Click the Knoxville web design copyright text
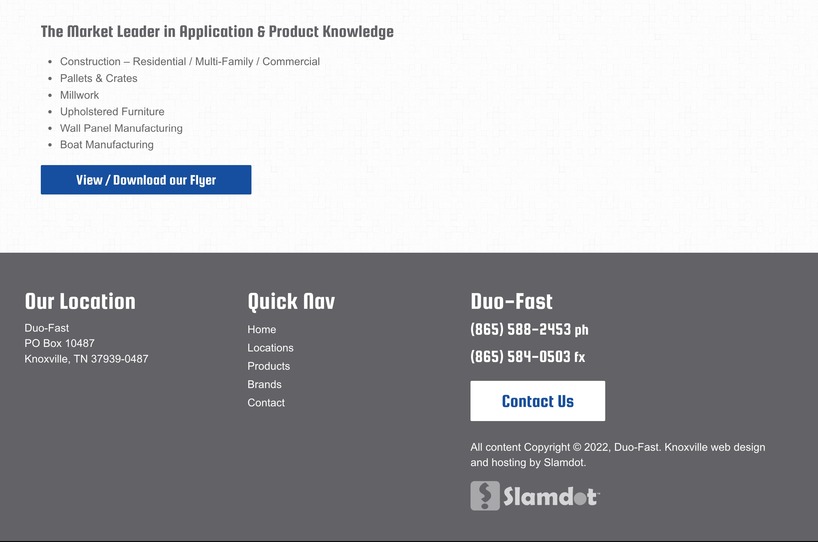This screenshot has height=542, width=818. coord(618,455)
